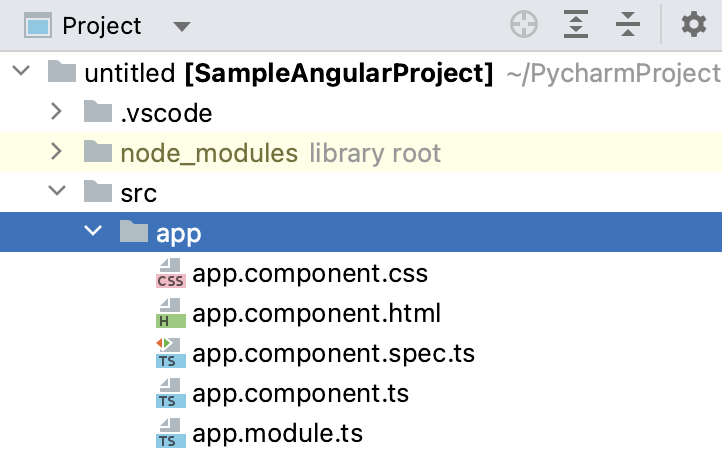Select app.component.ts in the tree
Viewport: 722px width, 460px height.
coord(300,393)
